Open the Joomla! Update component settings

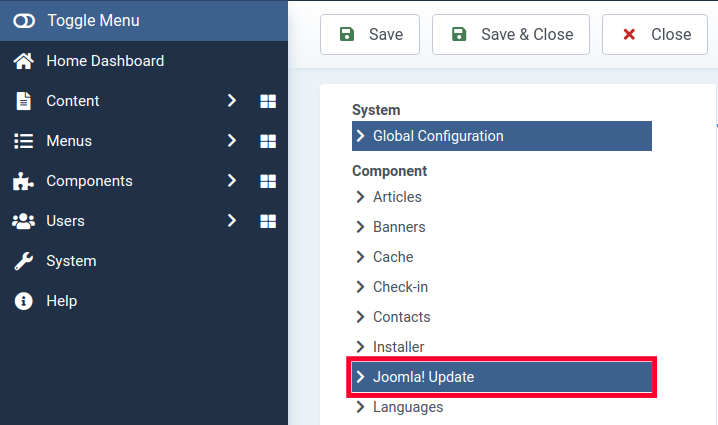[x=423, y=377]
